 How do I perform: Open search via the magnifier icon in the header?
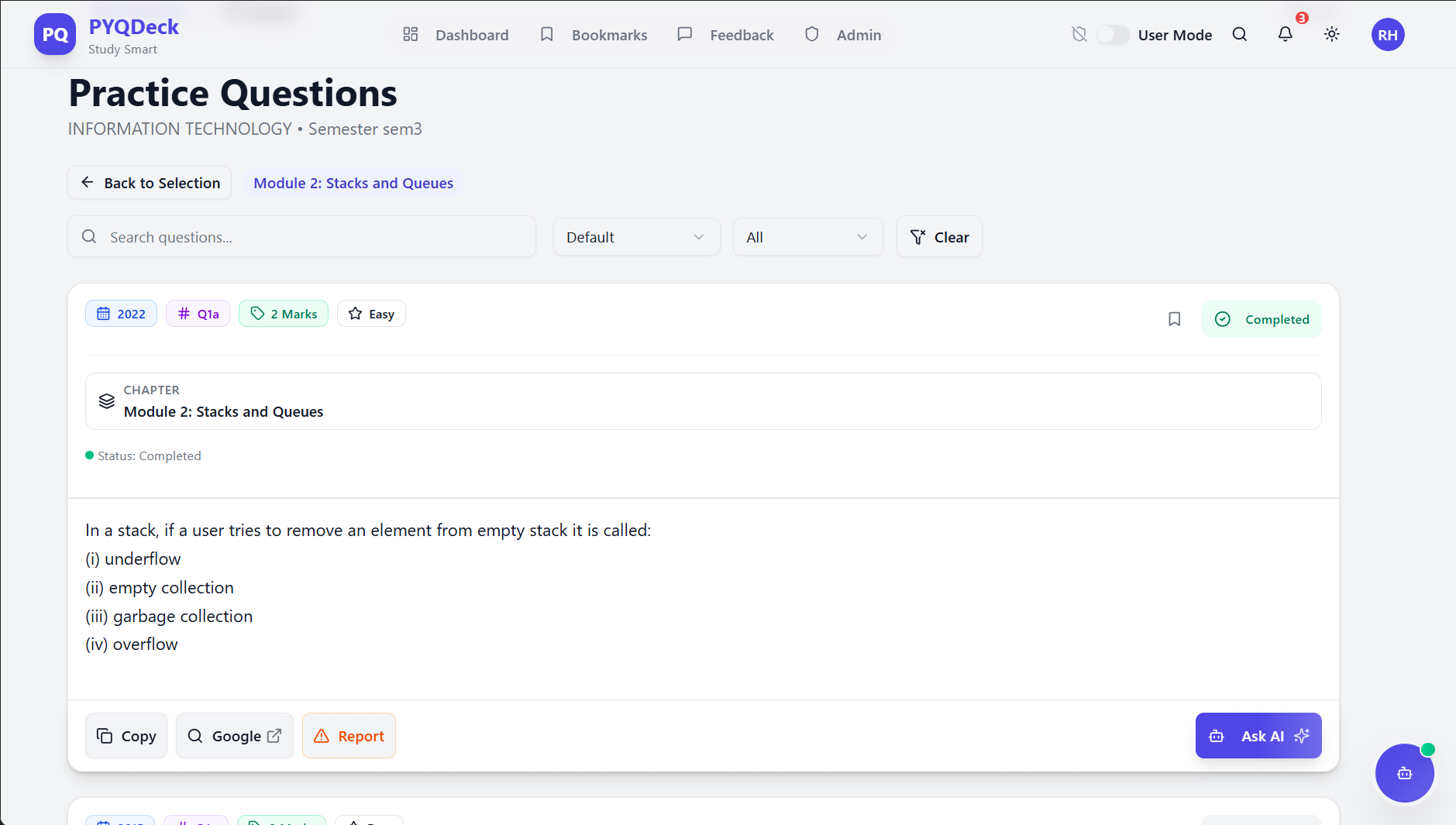point(1240,34)
